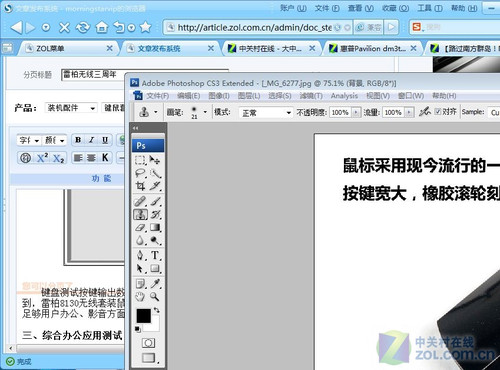
Task: Open the white background color swatch
Action: tap(155, 326)
